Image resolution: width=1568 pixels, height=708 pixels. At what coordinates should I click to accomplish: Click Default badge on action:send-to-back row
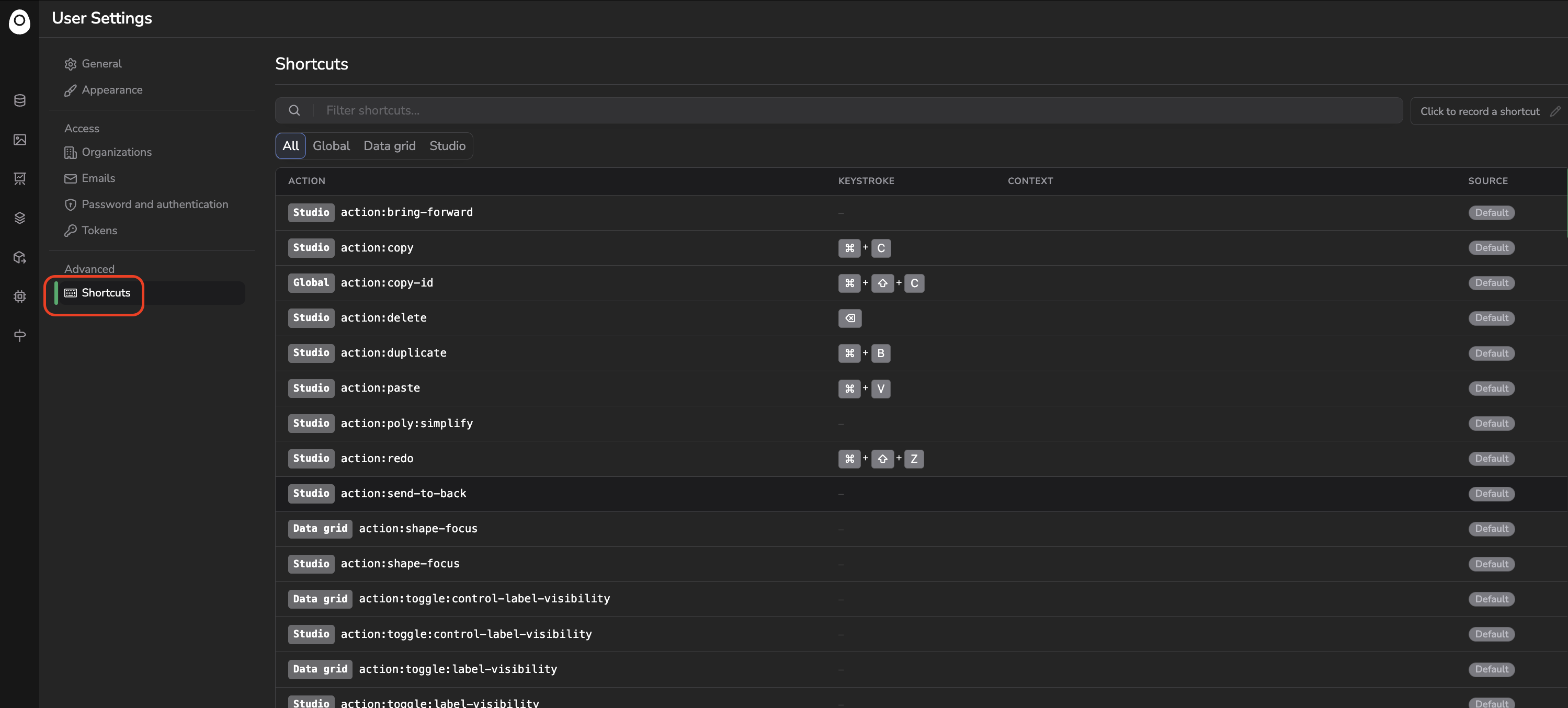pyautogui.click(x=1491, y=493)
